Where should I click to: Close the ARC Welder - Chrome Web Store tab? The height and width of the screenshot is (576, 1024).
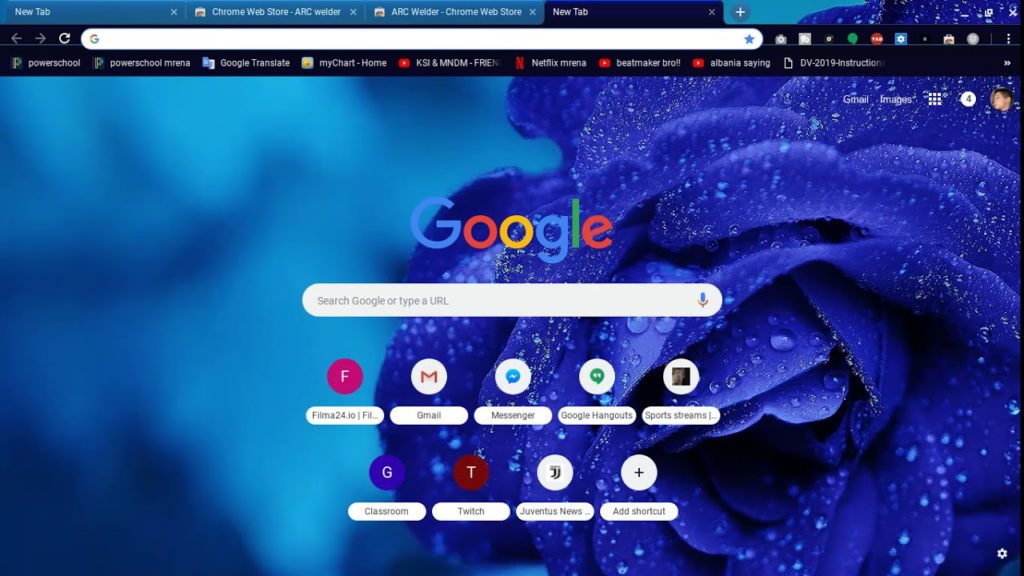pos(532,12)
